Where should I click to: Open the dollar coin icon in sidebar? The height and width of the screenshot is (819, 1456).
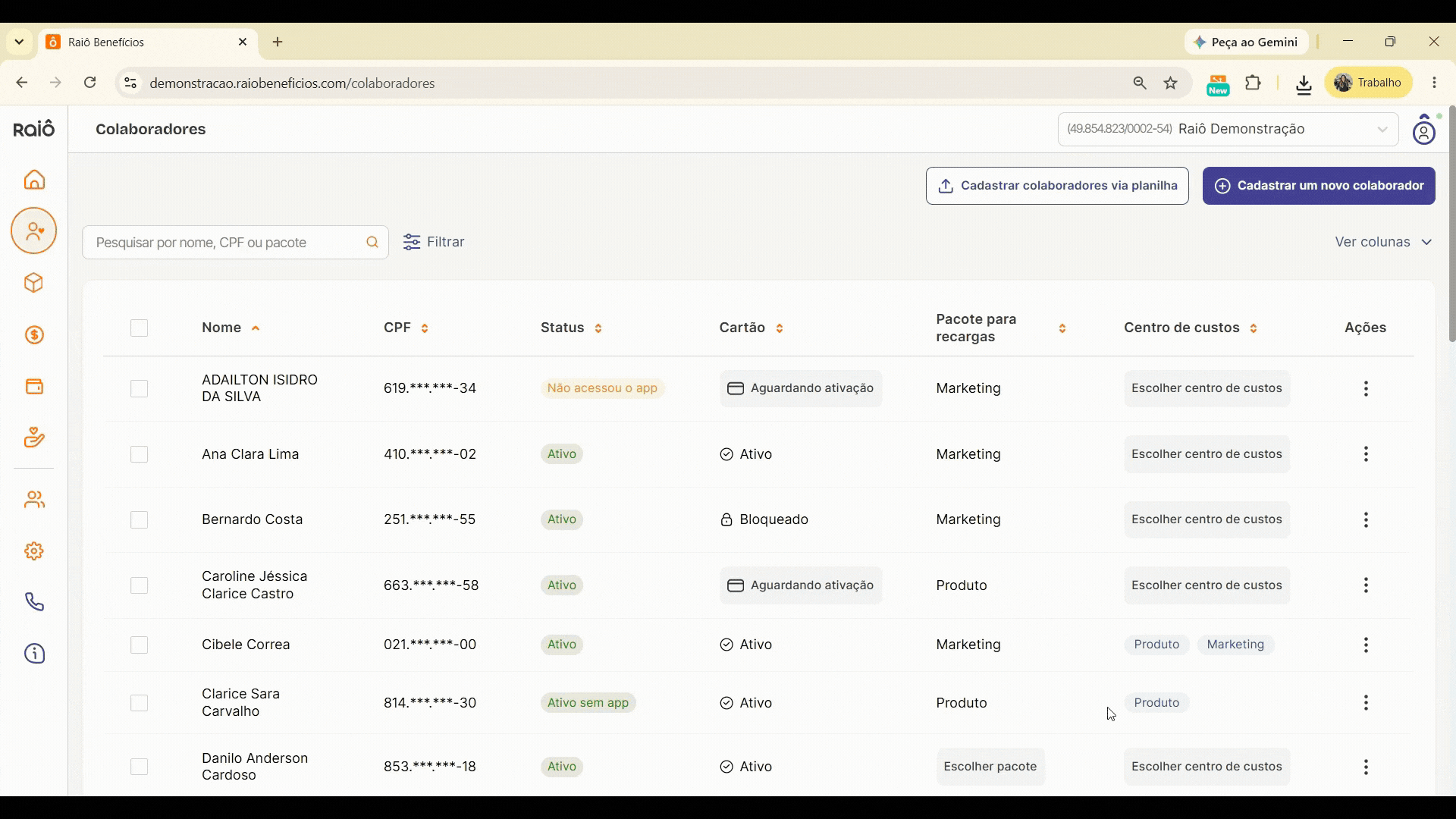click(34, 335)
